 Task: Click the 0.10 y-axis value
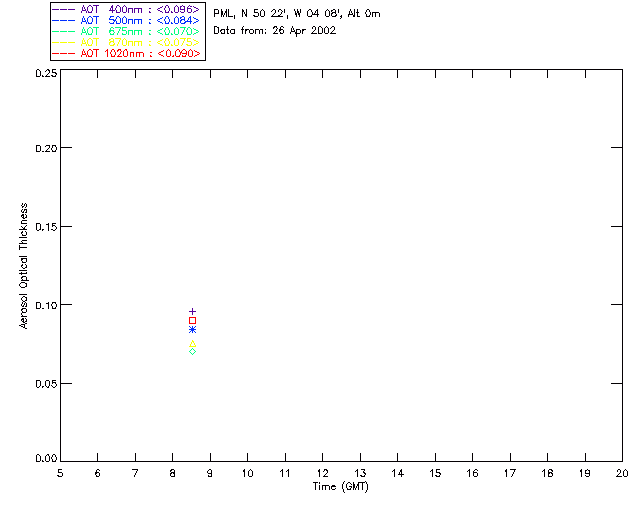(x=46, y=305)
